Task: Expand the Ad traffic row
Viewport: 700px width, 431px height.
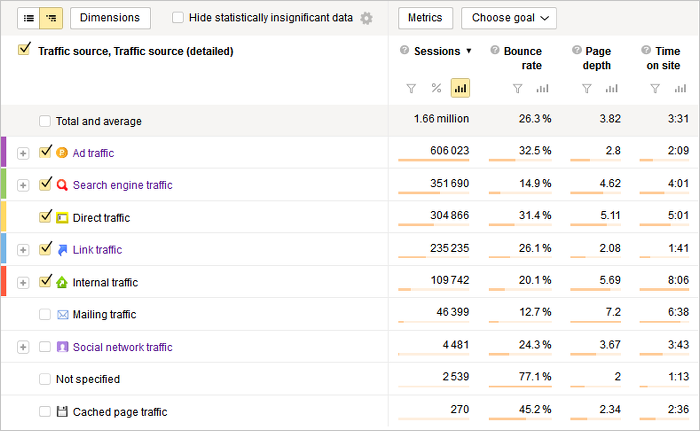Action: [23, 153]
